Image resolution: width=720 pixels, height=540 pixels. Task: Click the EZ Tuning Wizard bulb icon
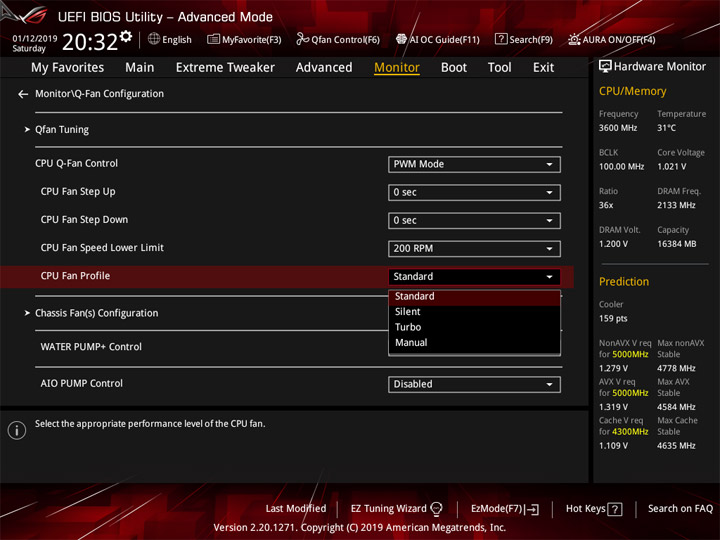pyautogui.click(x=437, y=509)
